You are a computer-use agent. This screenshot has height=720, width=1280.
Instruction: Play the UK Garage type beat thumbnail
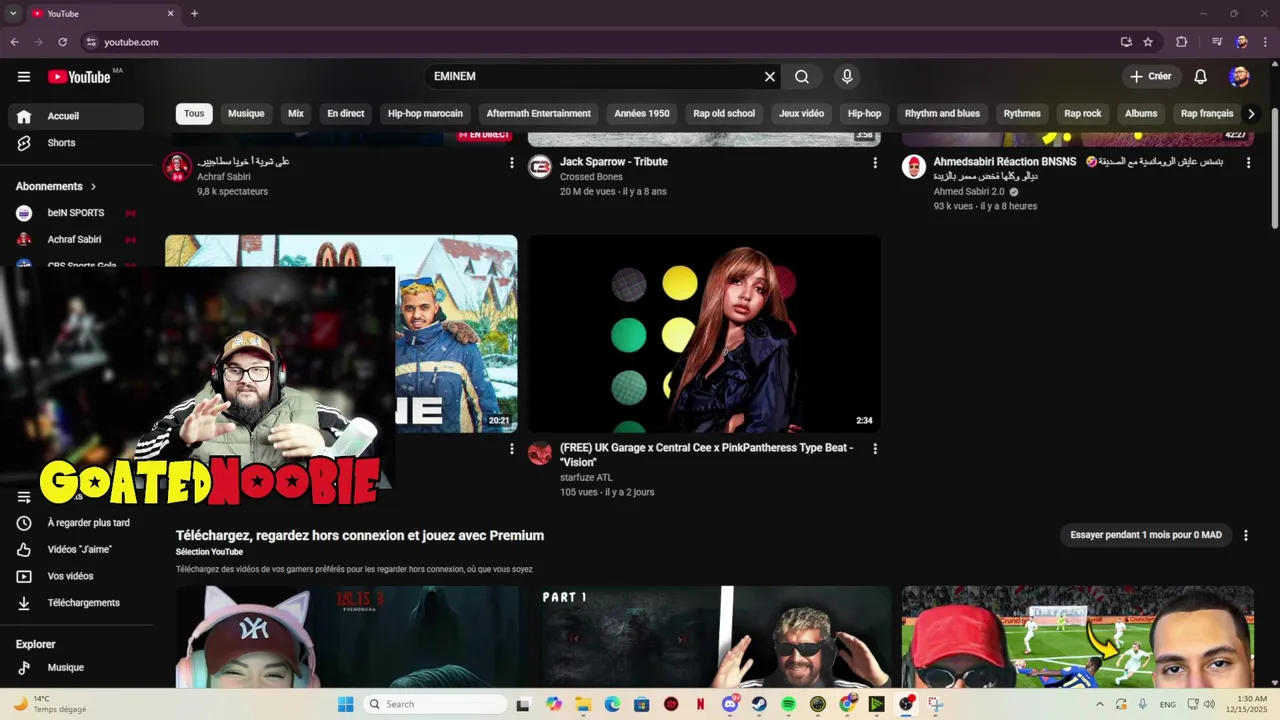(704, 334)
